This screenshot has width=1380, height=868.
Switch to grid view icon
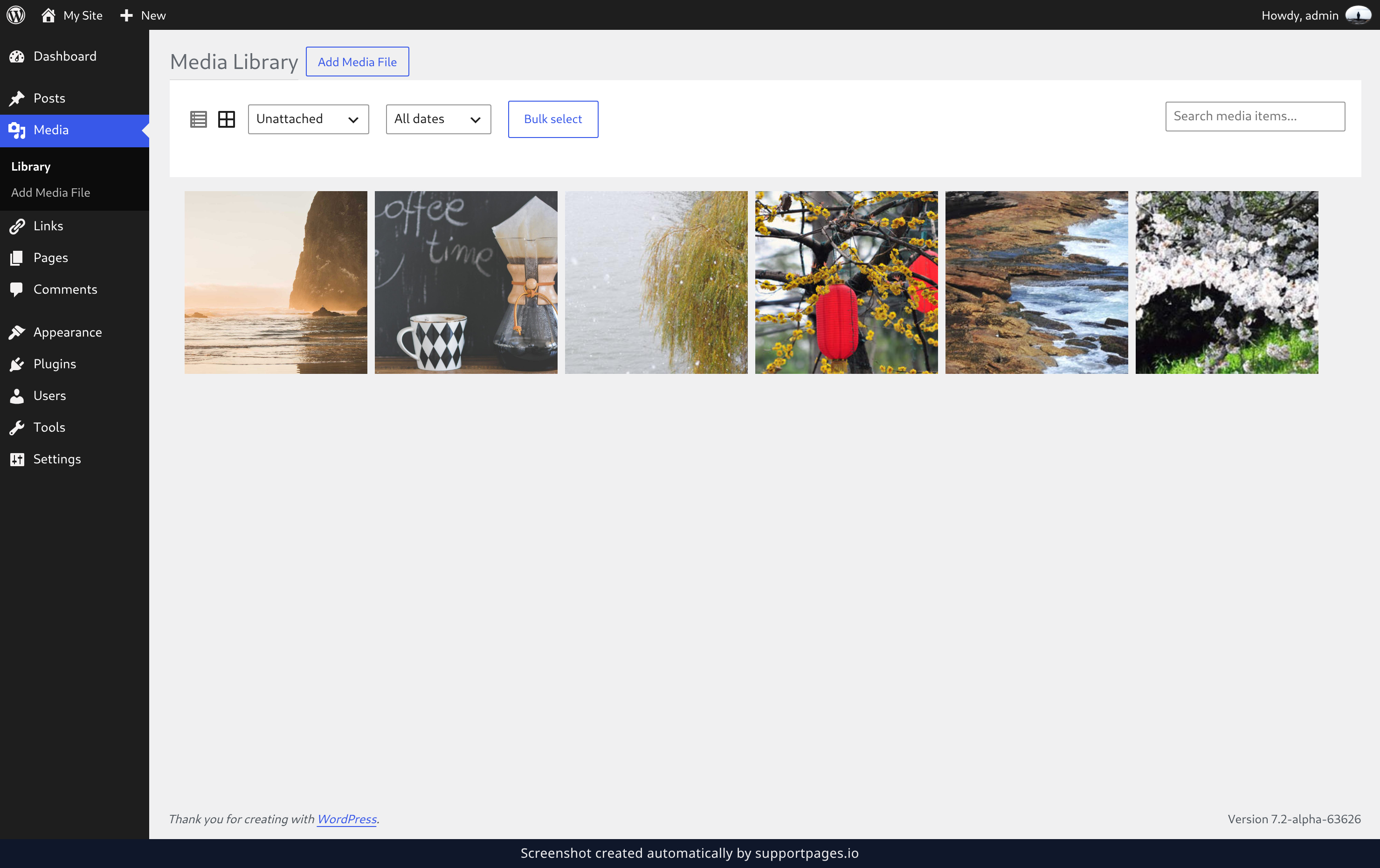227,119
